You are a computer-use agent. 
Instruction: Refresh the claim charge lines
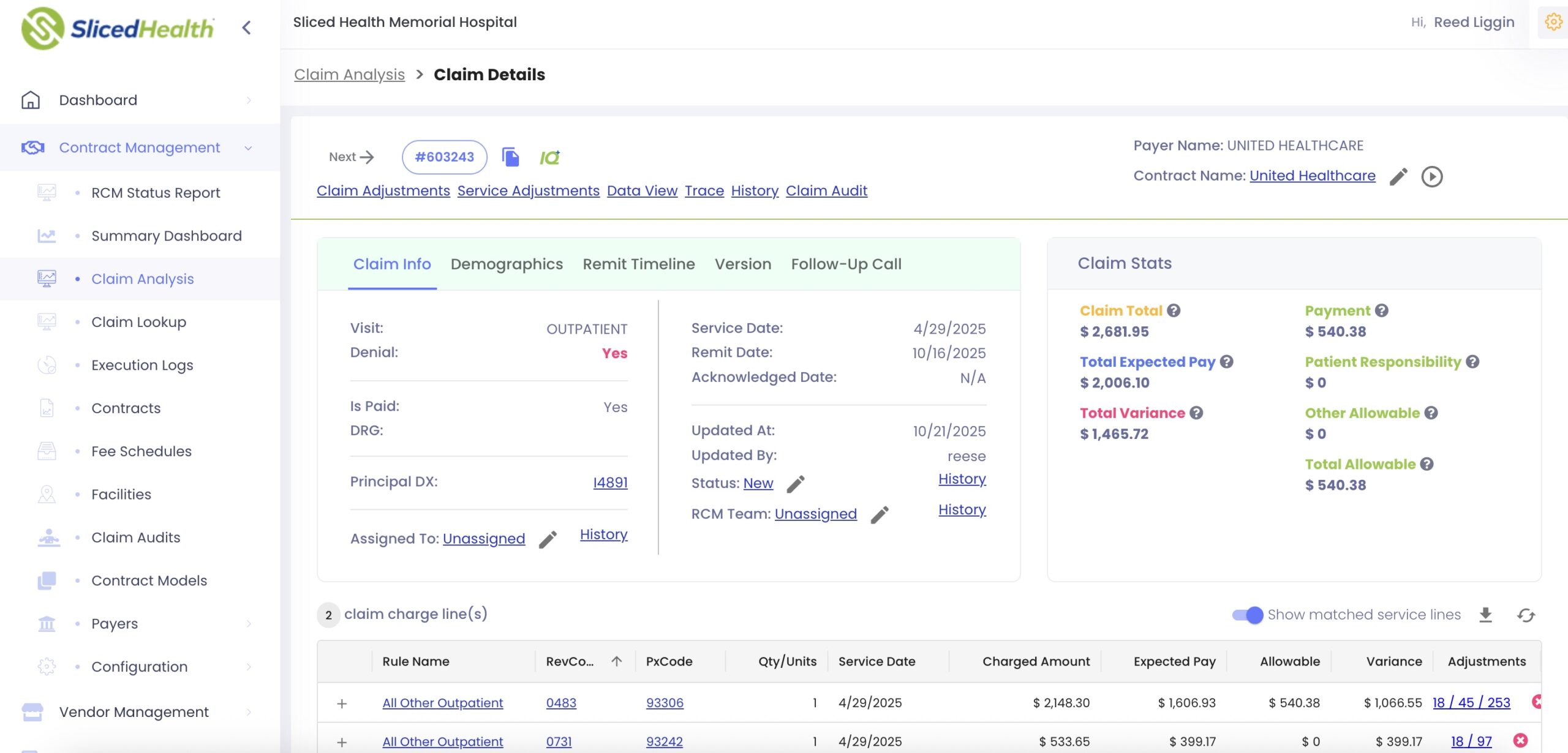pos(1526,615)
